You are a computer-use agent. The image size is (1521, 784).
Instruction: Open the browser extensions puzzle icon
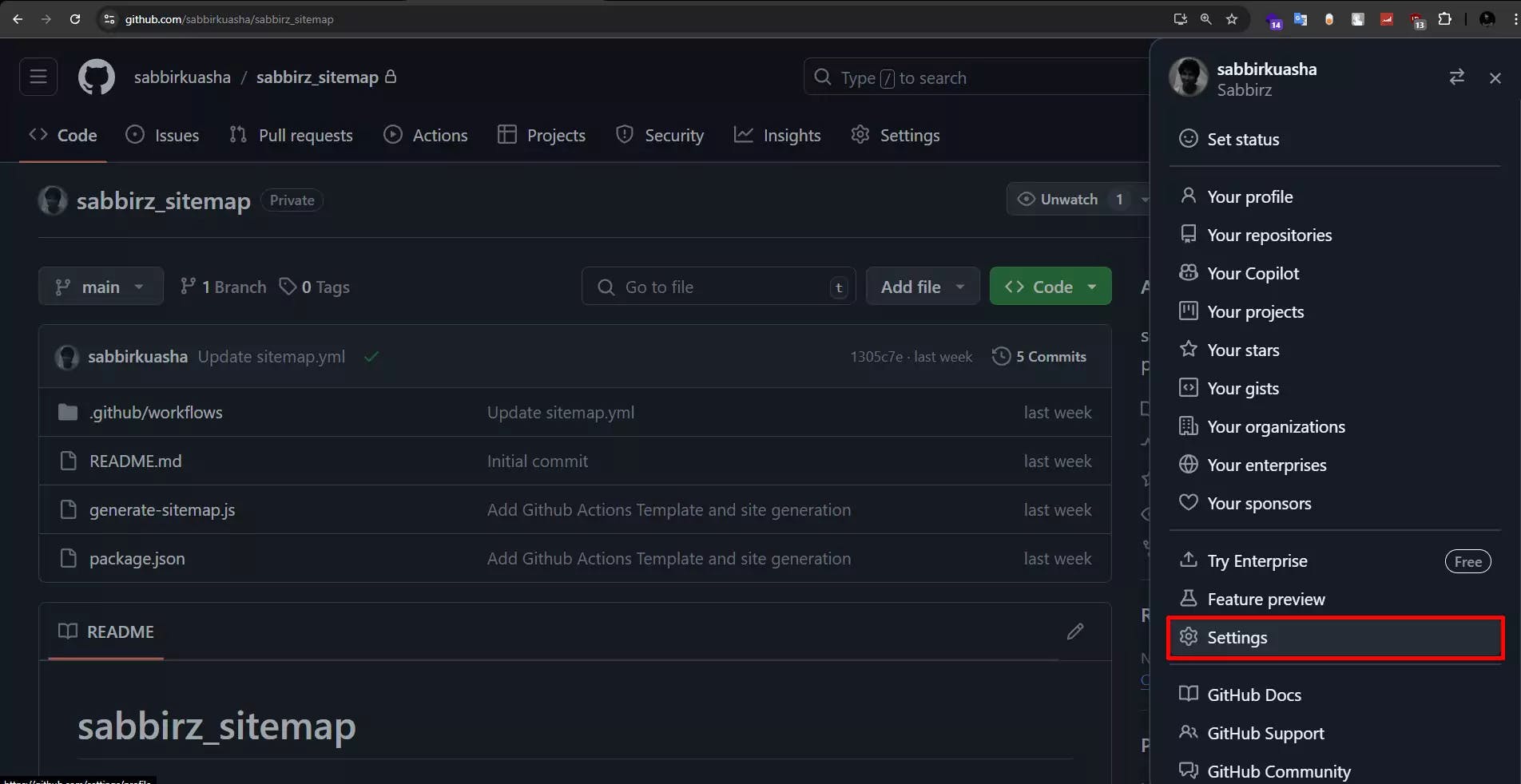[1445, 19]
